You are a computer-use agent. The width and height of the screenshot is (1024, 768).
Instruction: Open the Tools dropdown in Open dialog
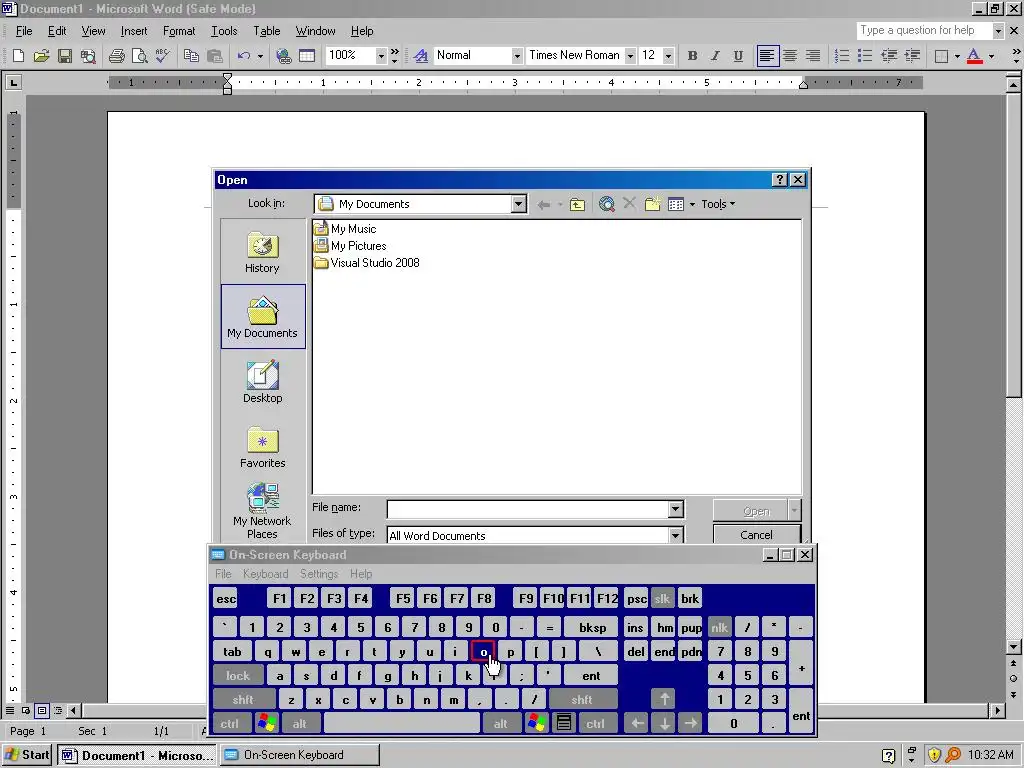coord(718,204)
